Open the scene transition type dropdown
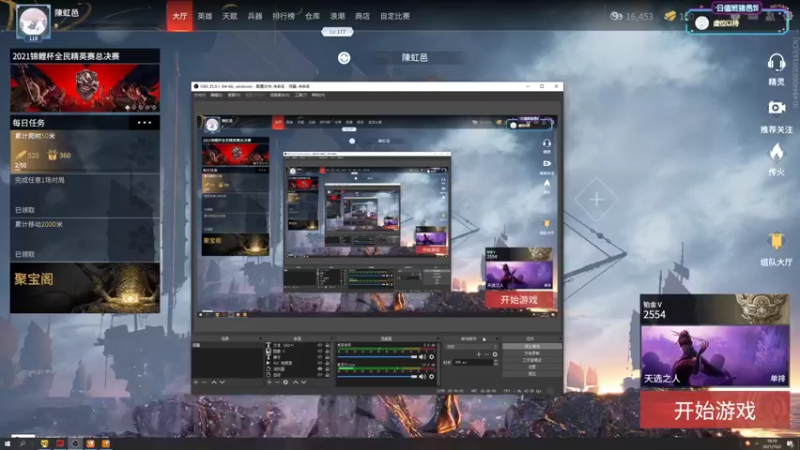The image size is (800, 450). [471, 347]
